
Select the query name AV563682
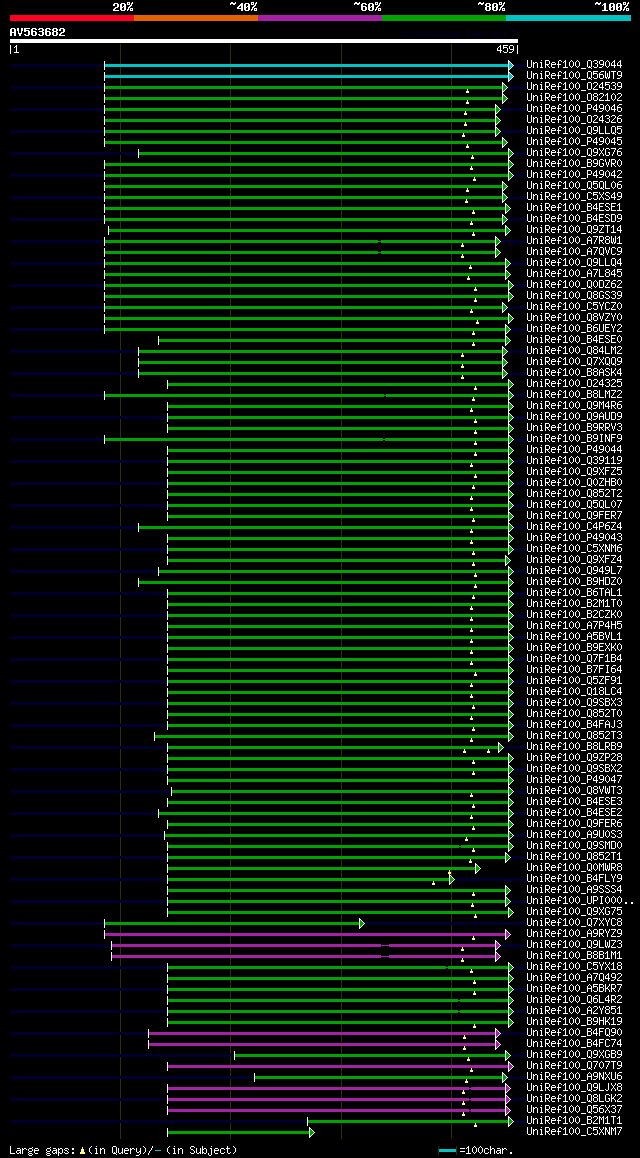pos(38,32)
